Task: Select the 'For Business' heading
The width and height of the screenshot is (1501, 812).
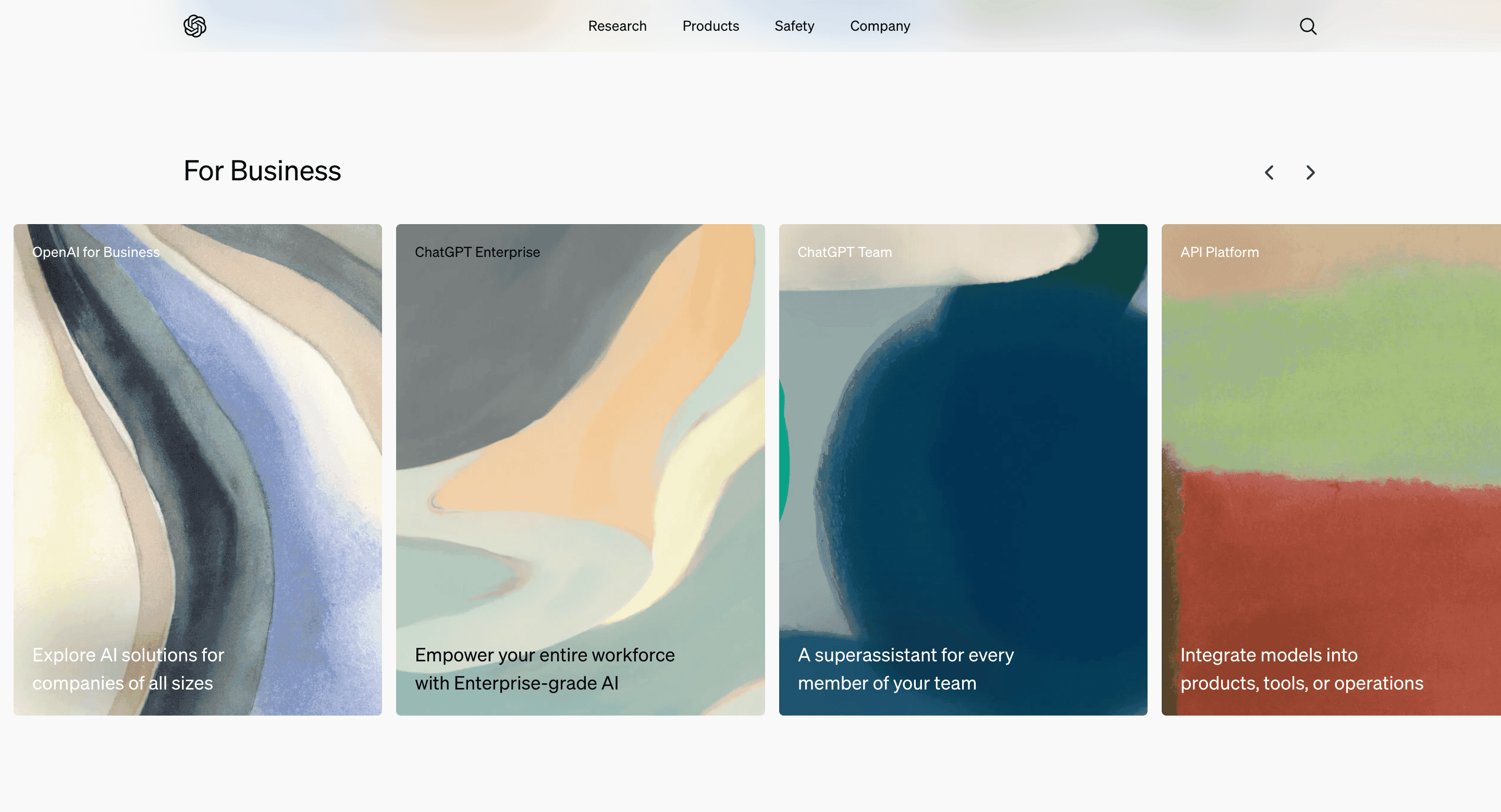Action: coord(262,170)
